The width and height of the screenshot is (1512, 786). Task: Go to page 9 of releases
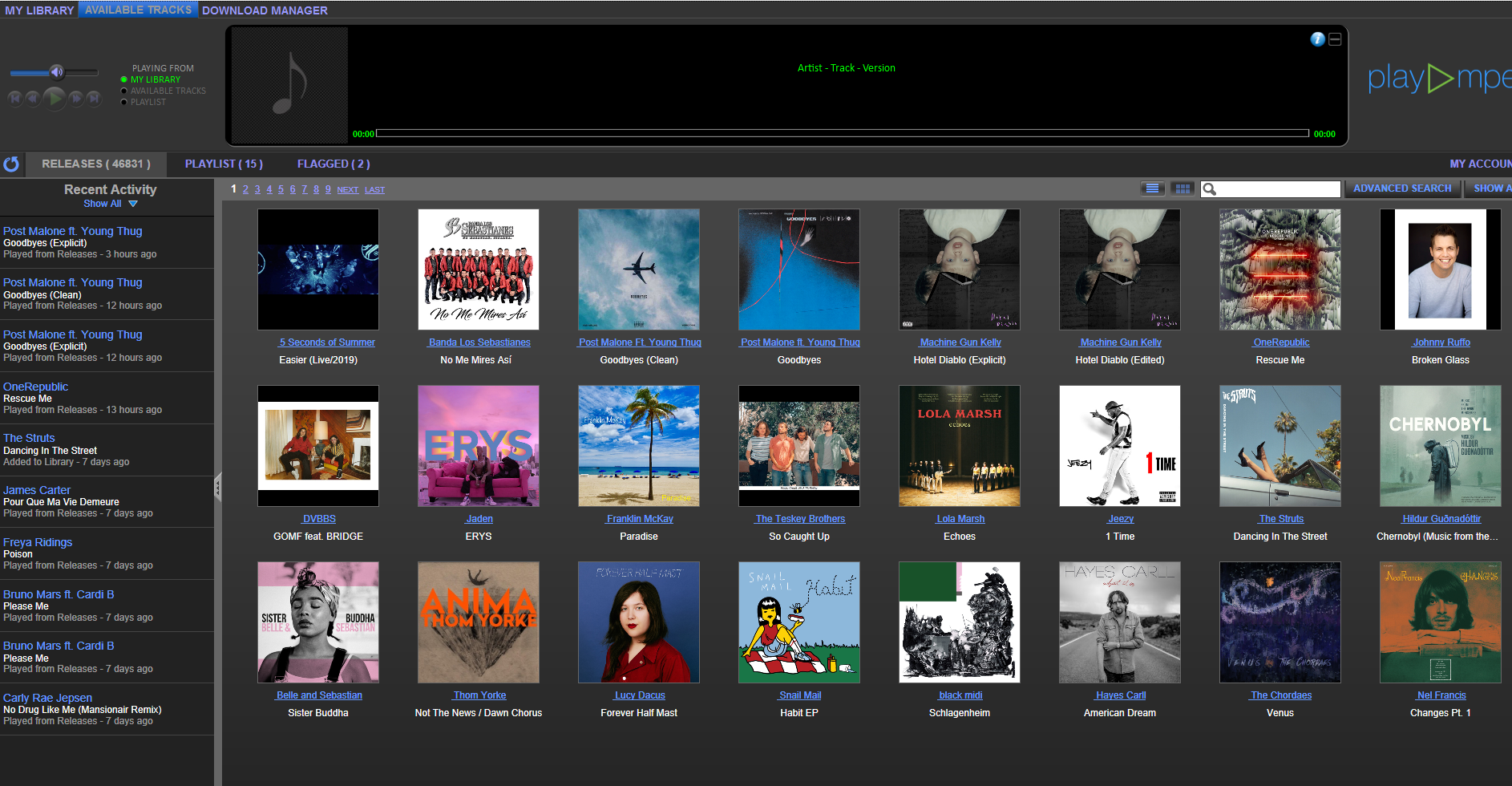(x=328, y=189)
